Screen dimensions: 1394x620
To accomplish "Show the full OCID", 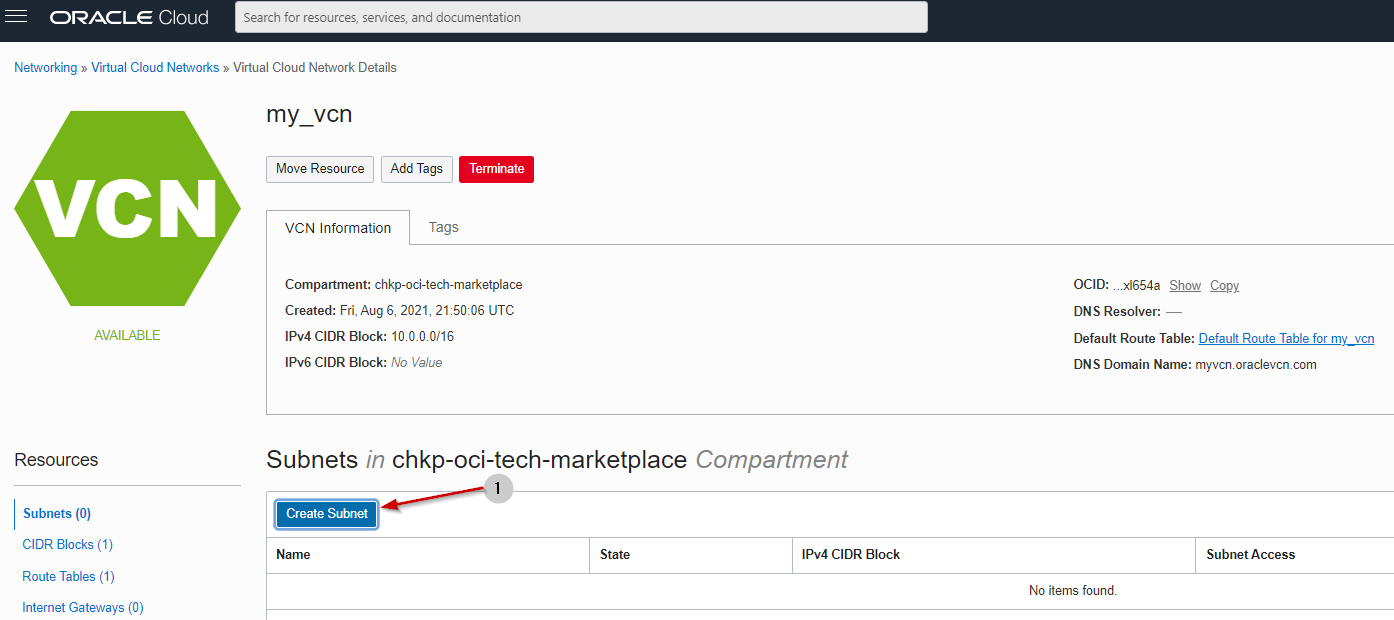I will [x=1185, y=286].
